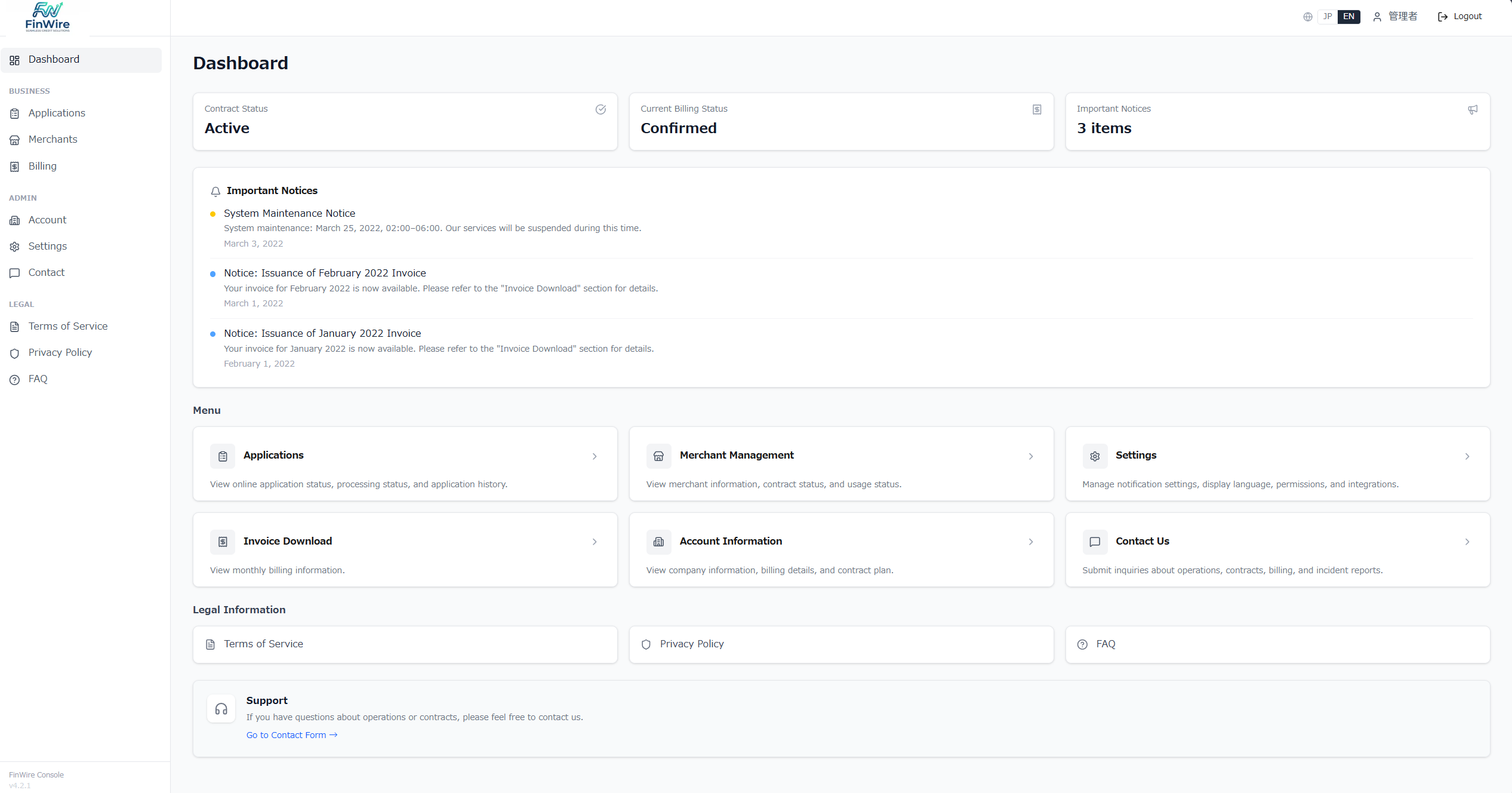Click the headset icon in the Support section
Image resolution: width=1512 pixels, height=793 pixels.
(x=221, y=709)
